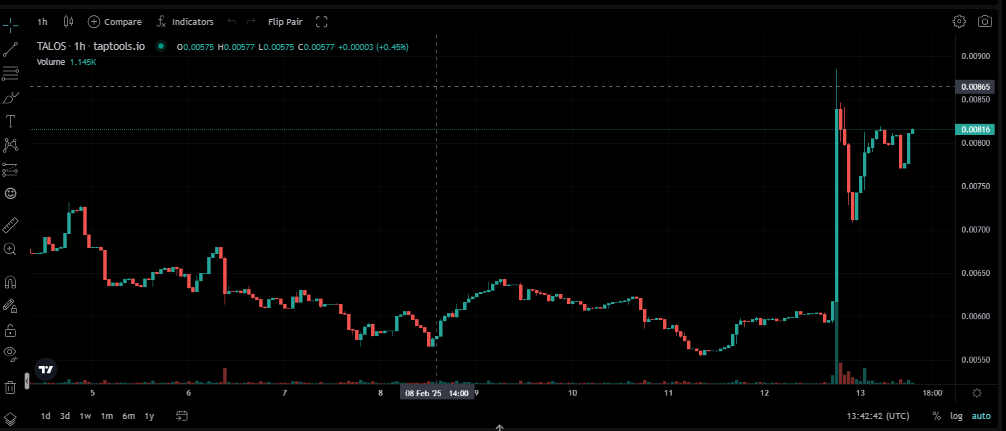Click the 0.00816 current price label
The height and width of the screenshot is (431, 1006).
(x=975, y=130)
